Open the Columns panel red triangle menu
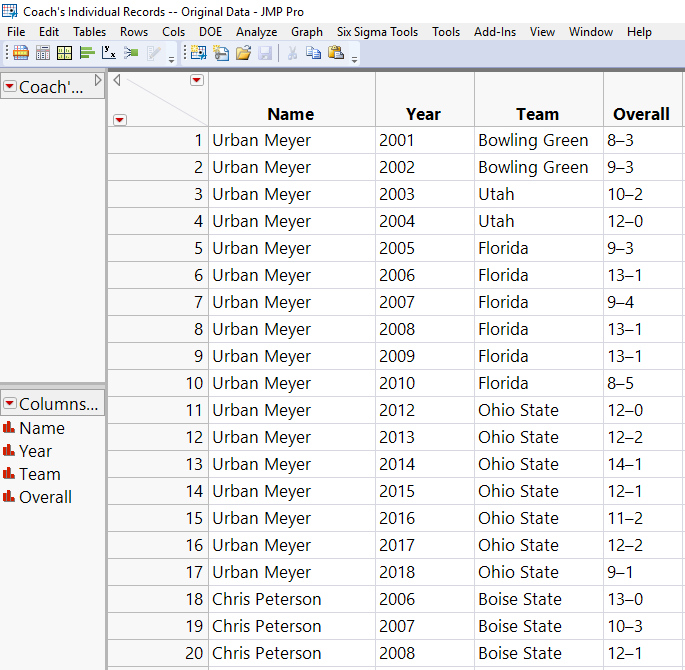This screenshot has height=670, width=685. [x=10, y=404]
